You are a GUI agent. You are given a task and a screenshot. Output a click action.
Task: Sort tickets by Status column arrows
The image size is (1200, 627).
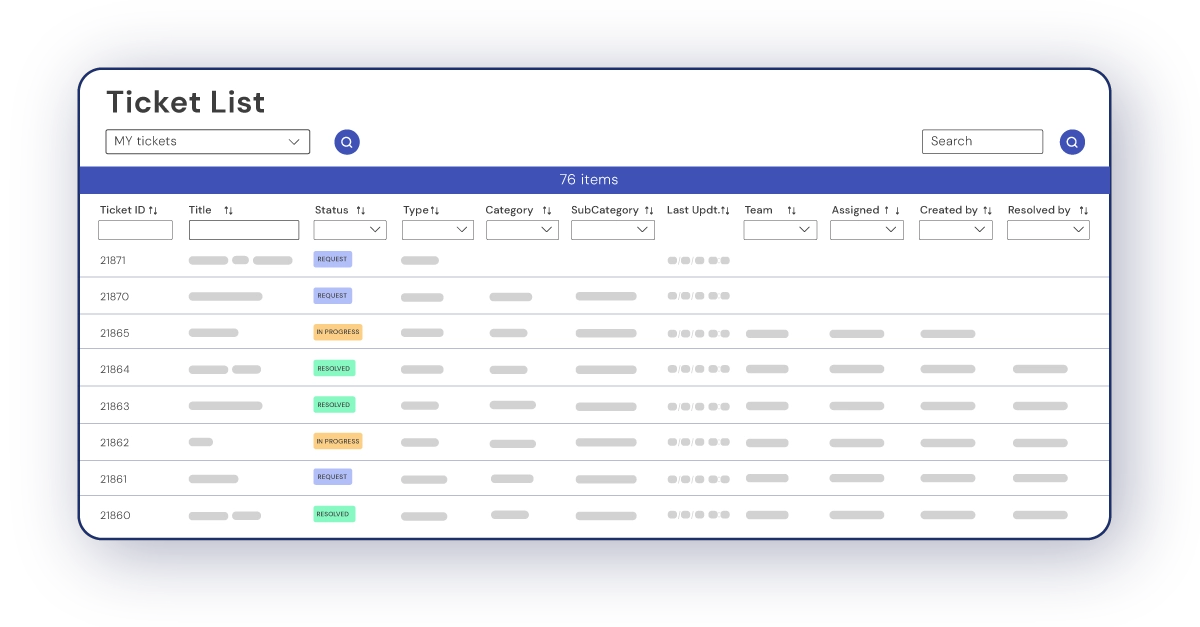[361, 211]
